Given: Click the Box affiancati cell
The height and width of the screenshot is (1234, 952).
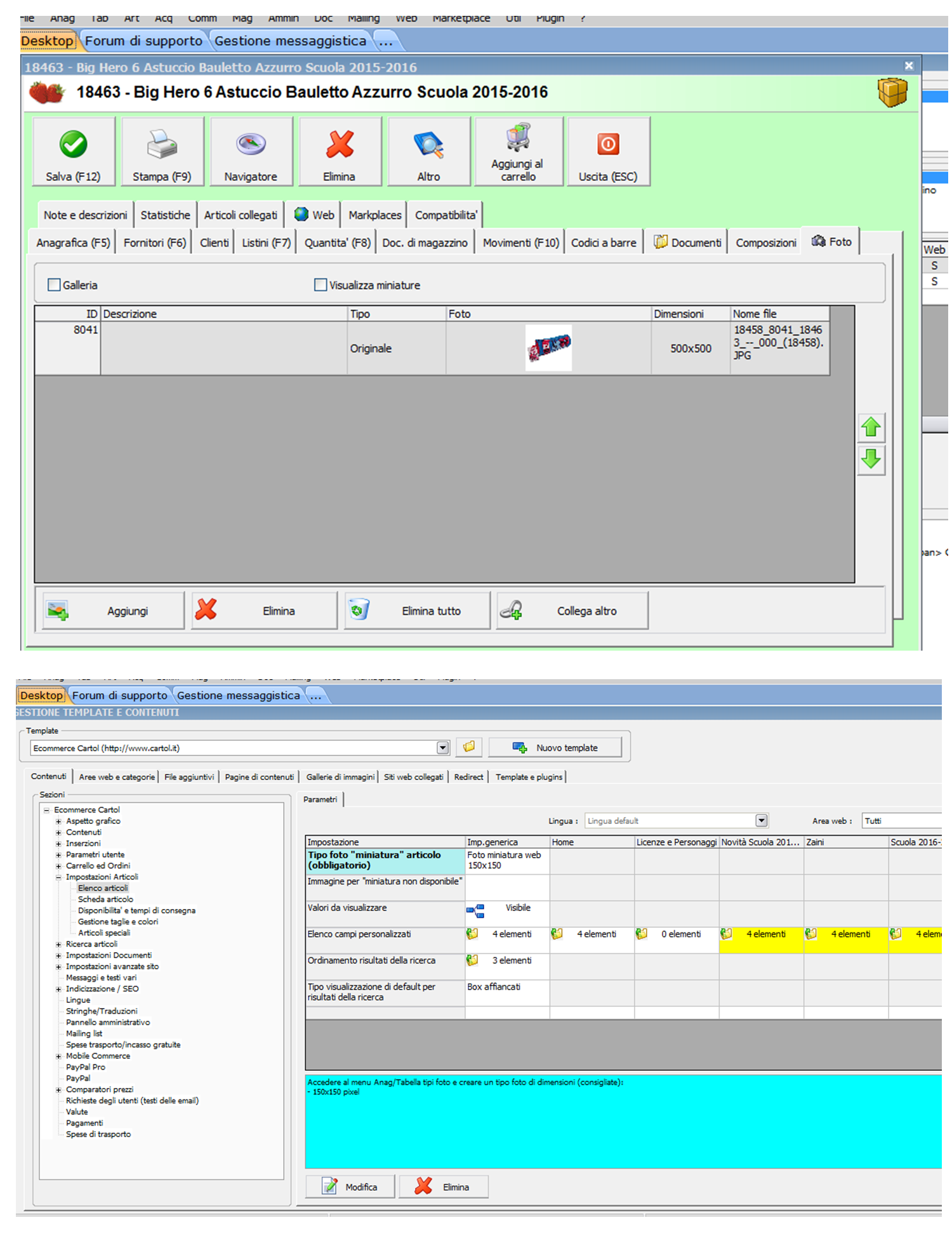Looking at the screenshot, I should pos(507,993).
